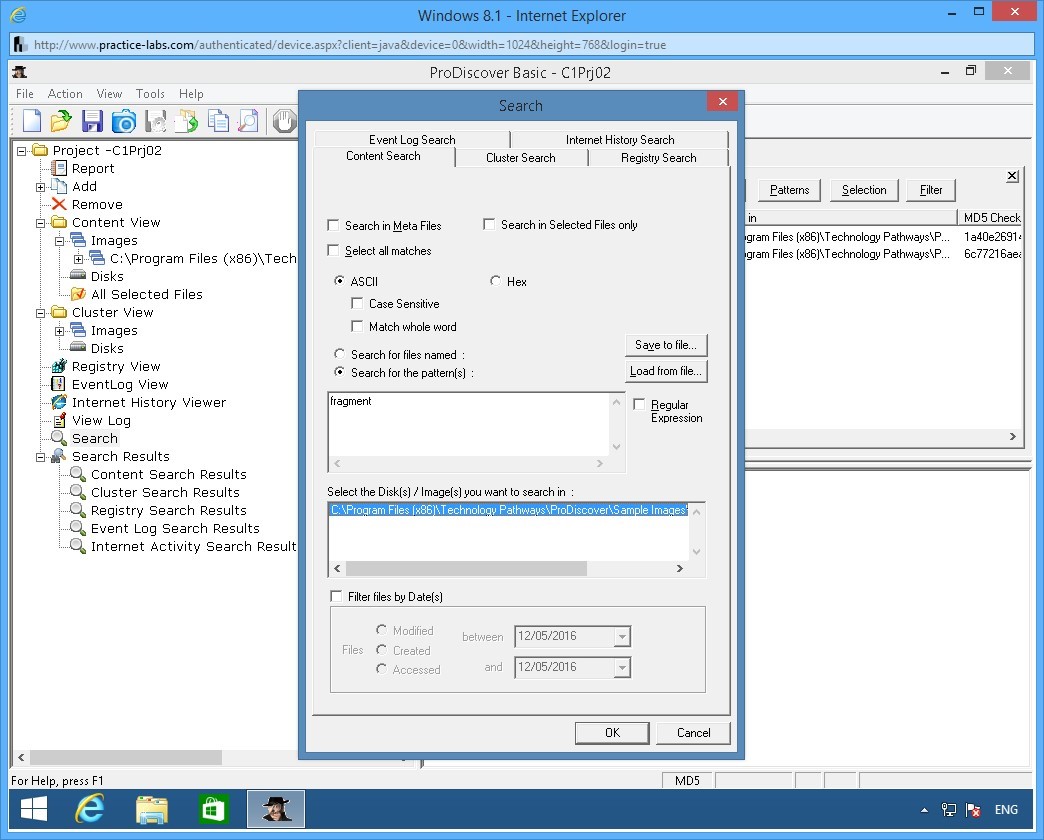
Task: Click the Load from file... button
Action: pos(666,371)
